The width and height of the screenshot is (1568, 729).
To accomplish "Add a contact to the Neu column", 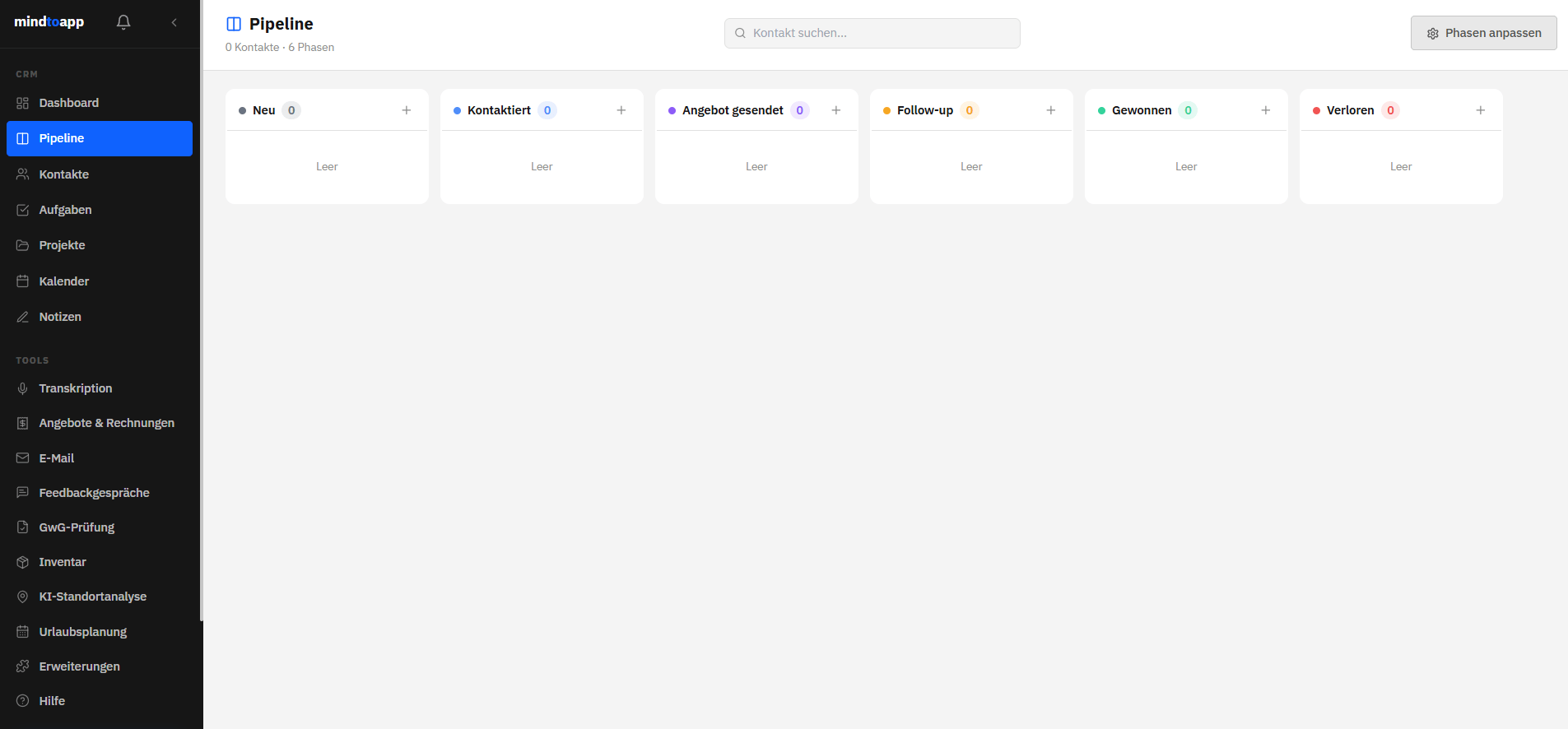I will 407,110.
